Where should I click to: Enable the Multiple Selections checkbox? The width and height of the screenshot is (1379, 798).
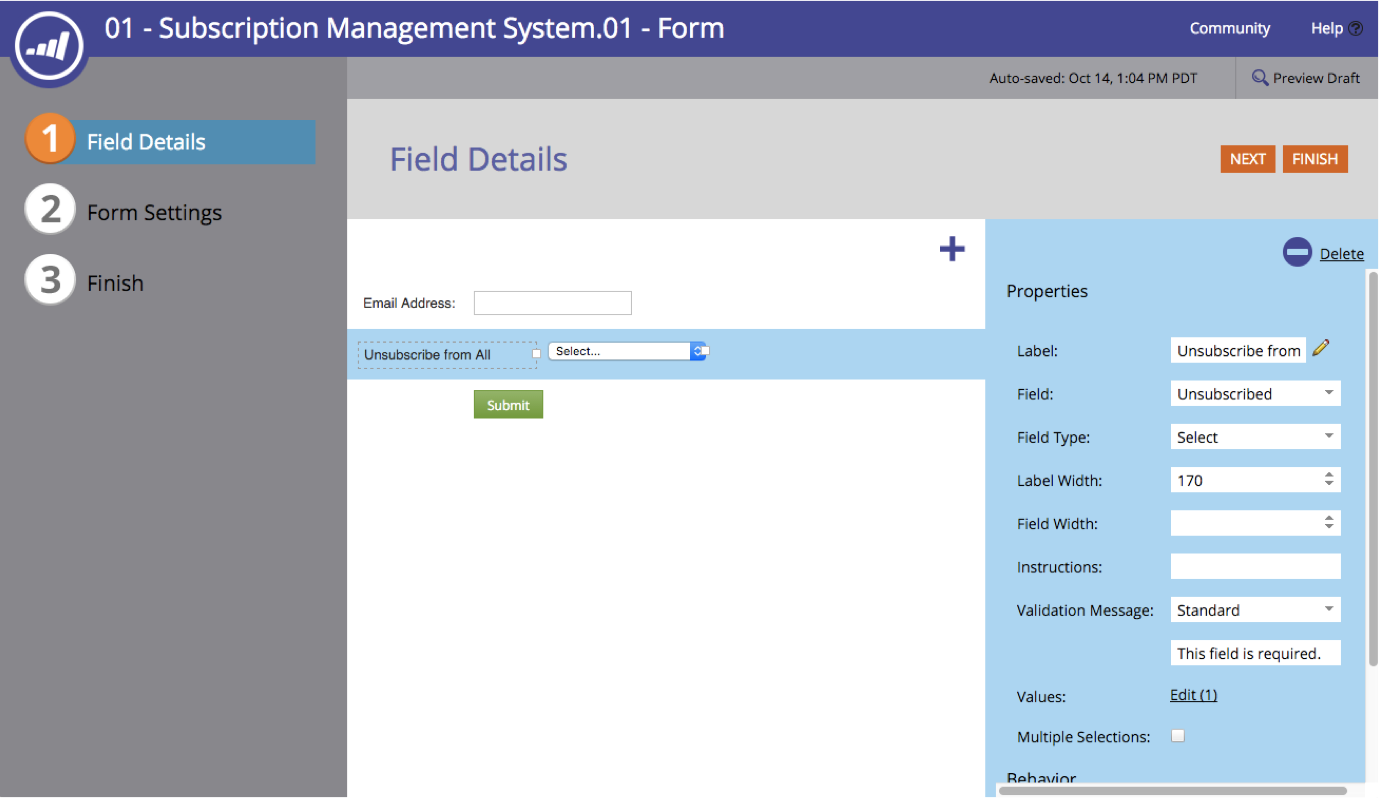pyautogui.click(x=1178, y=736)
